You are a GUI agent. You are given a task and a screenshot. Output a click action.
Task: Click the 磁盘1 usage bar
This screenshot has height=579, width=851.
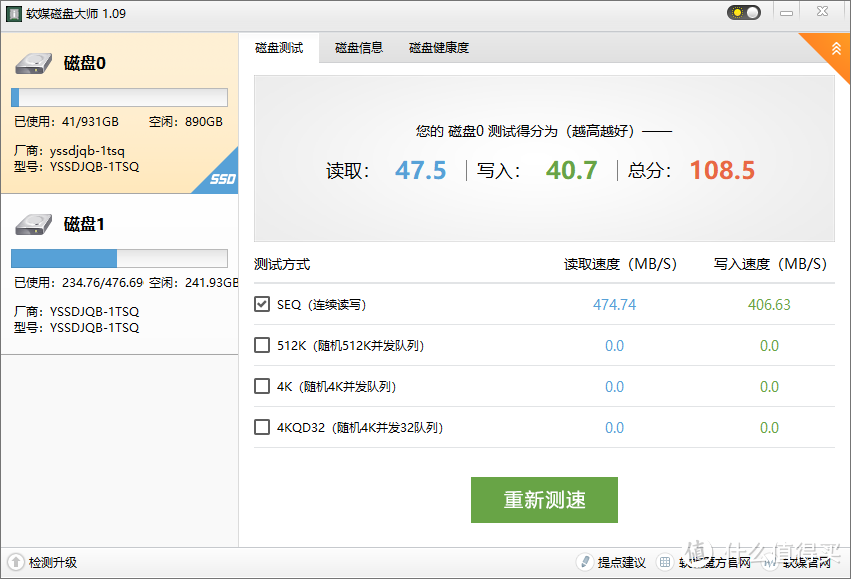119,258
